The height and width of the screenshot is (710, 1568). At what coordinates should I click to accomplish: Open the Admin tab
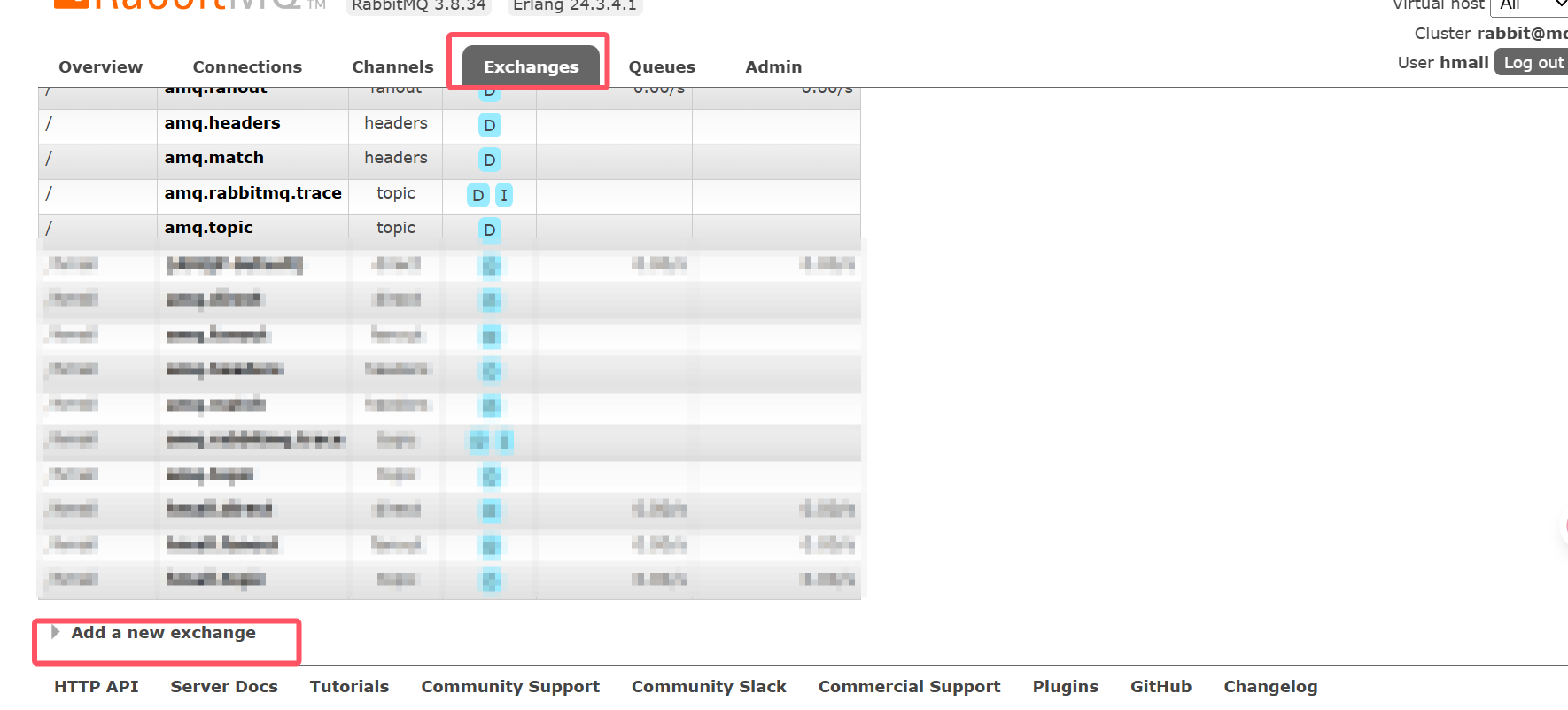(773, 67)
